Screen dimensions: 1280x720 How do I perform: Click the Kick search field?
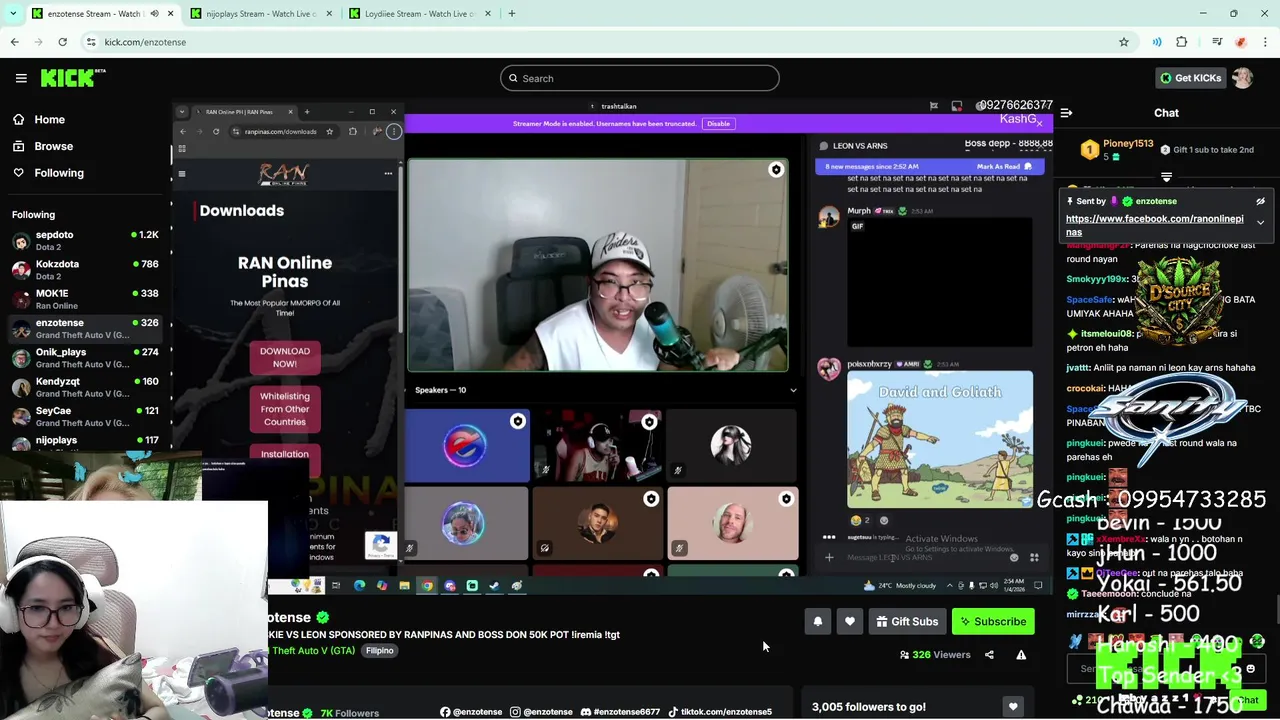pos(640,78)
